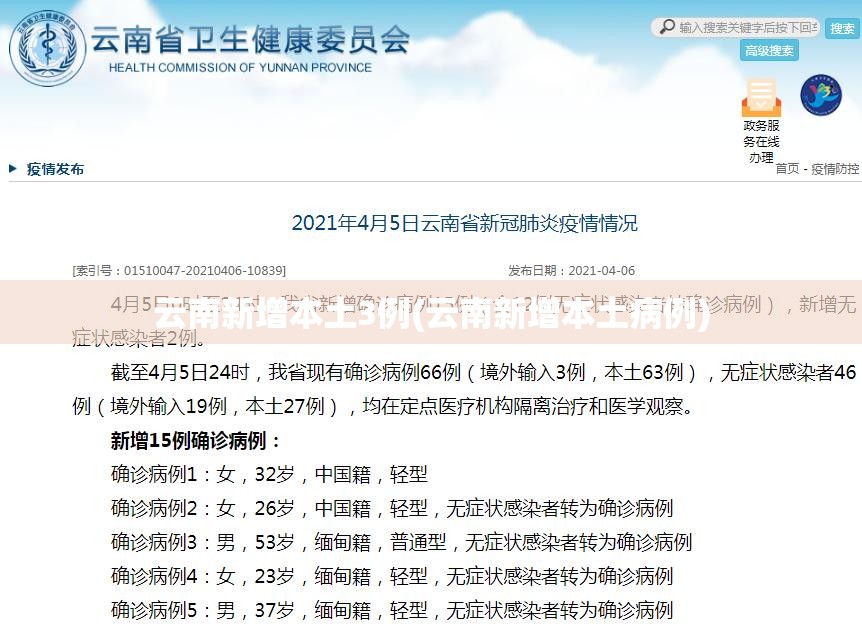Go to 首页 in breadcrumb
This screenshot has width=862, height=624.
coord(787,168)
